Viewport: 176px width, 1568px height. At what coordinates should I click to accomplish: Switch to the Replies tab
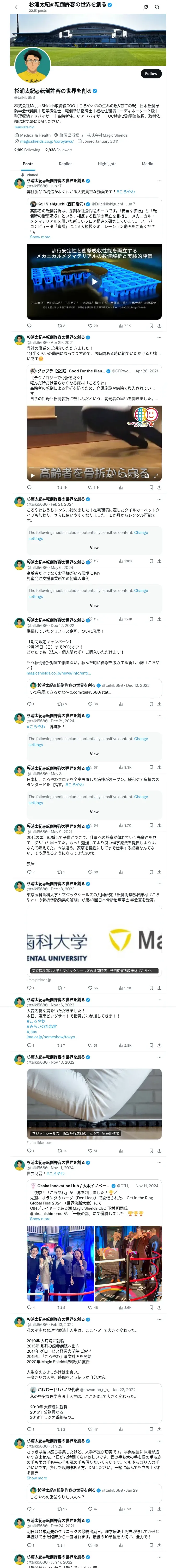pos(65,164)
